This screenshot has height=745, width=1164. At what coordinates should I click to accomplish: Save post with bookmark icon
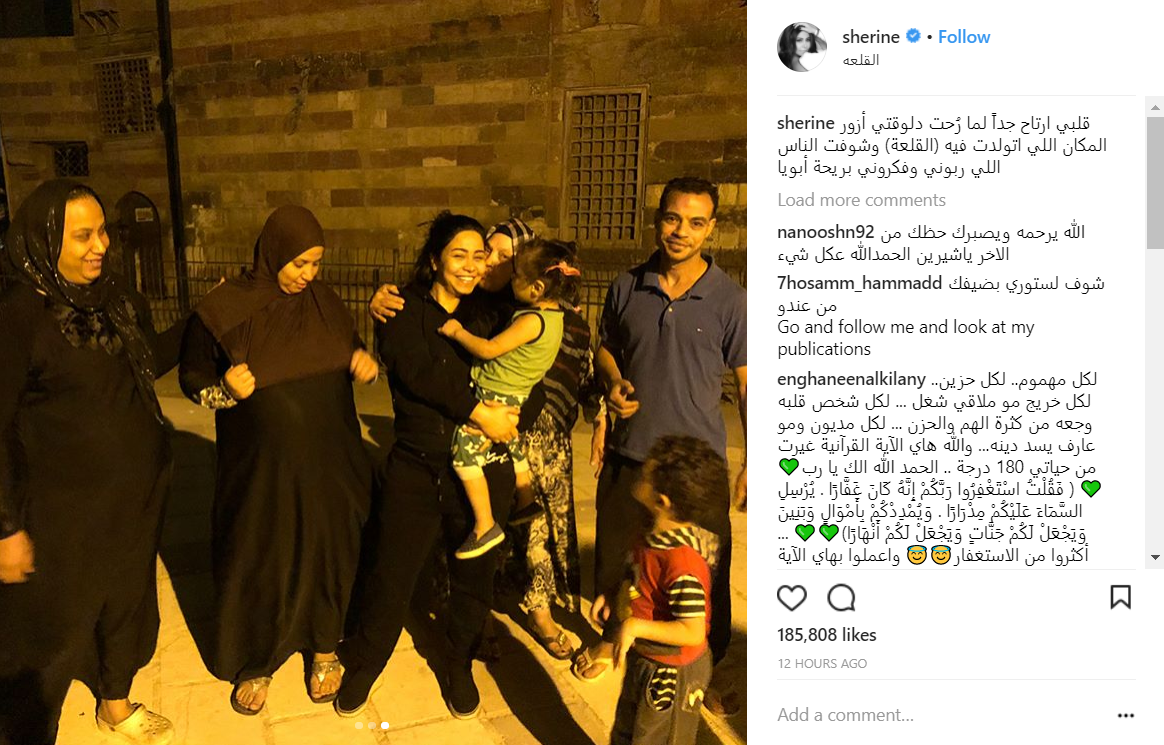[1120, 597]
